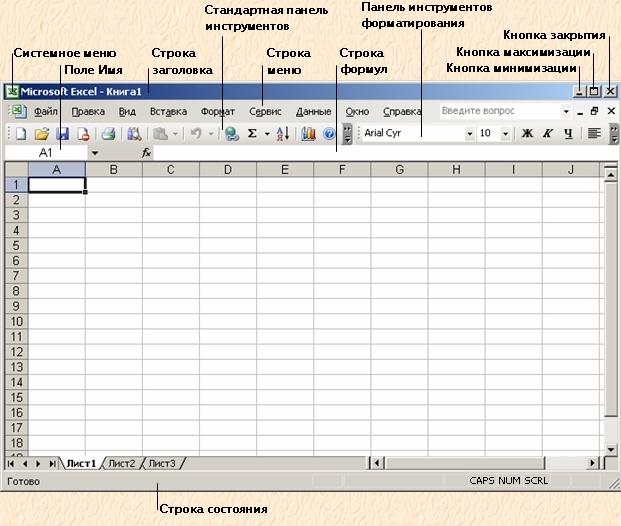Click the 'Готово' status bar text
The width and height of the screenshot is (621, 526).
(23, 481)
